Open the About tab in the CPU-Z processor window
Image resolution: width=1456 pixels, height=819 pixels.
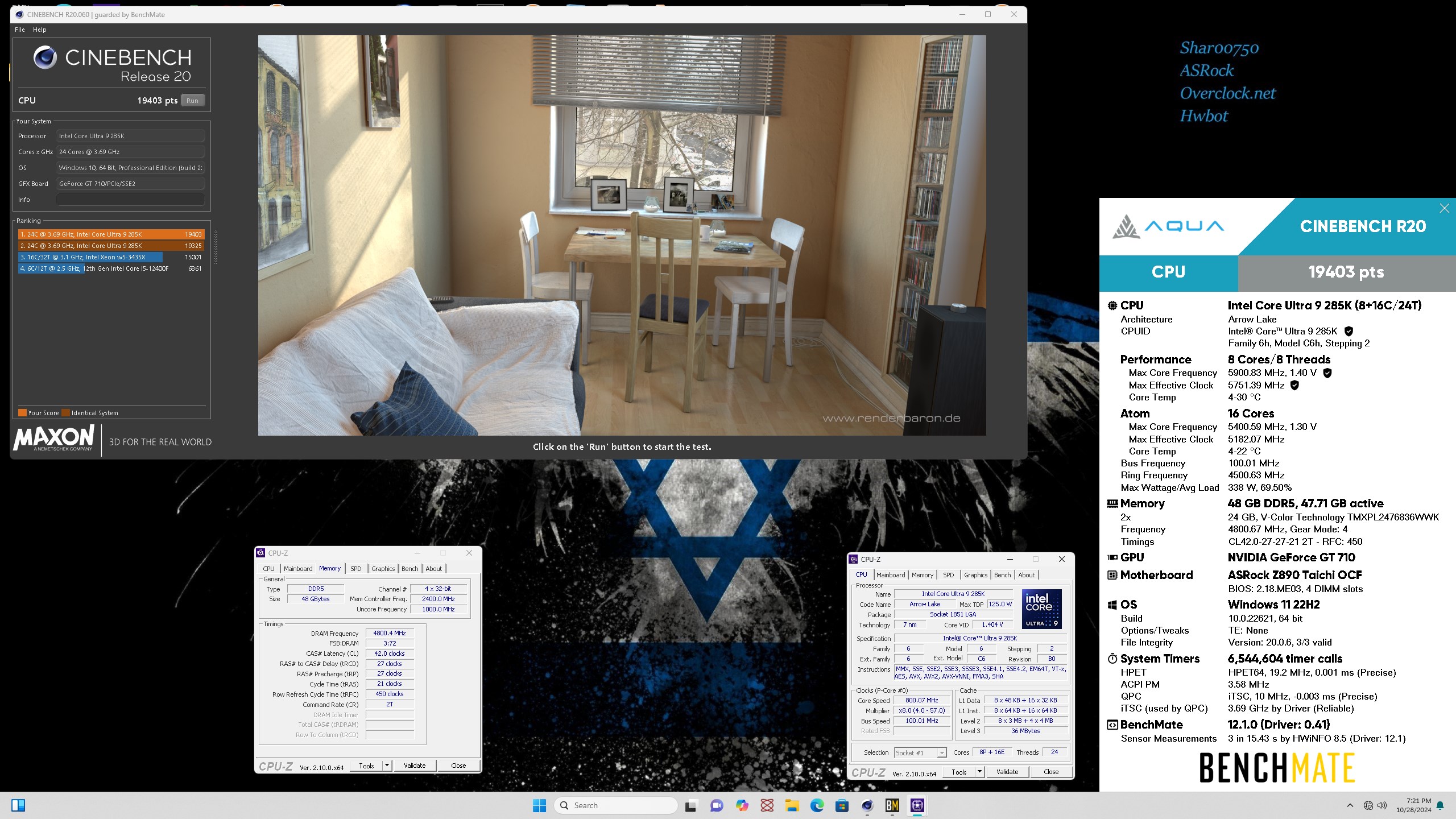pyautogui.click(x=1027, y=575)
